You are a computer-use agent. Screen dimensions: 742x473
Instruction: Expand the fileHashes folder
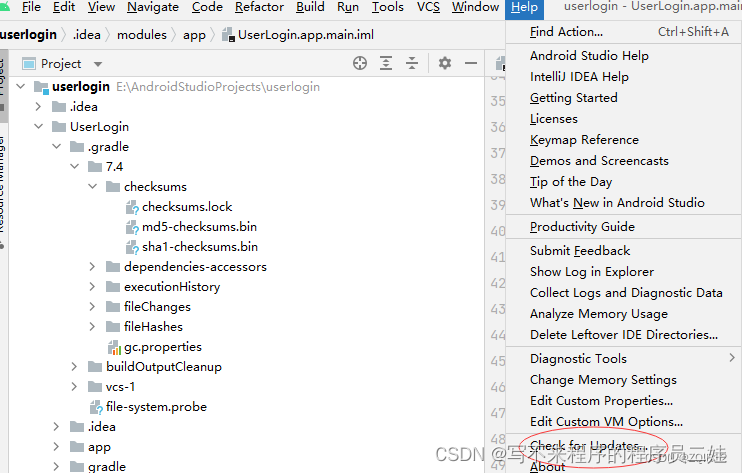(92, 326)
